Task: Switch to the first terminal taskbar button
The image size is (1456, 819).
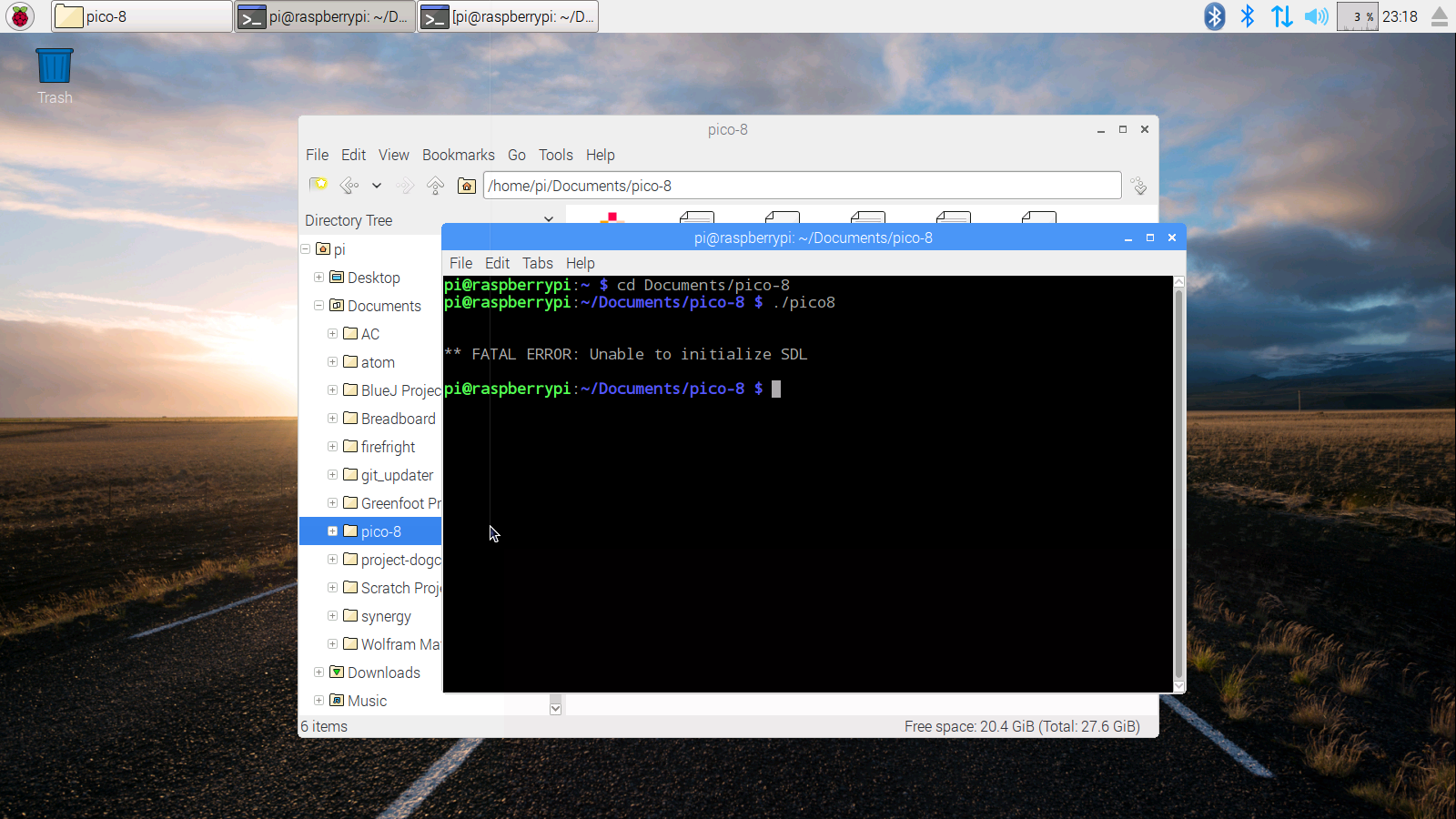Action: 325,16
